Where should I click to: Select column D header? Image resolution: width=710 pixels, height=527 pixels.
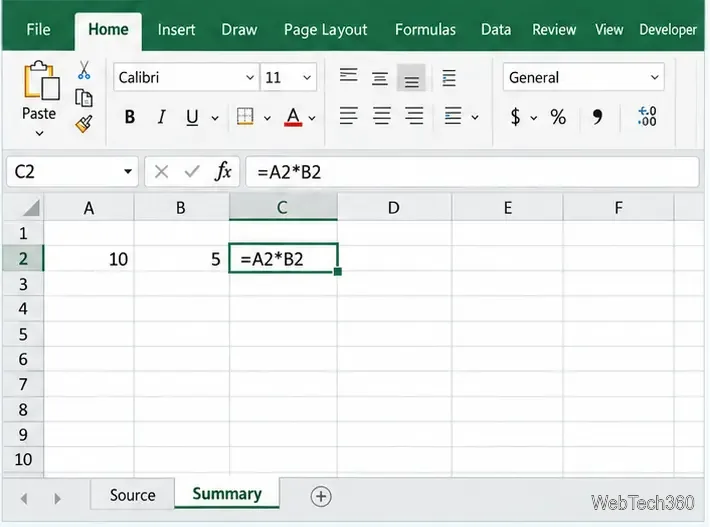pos(394,208)
